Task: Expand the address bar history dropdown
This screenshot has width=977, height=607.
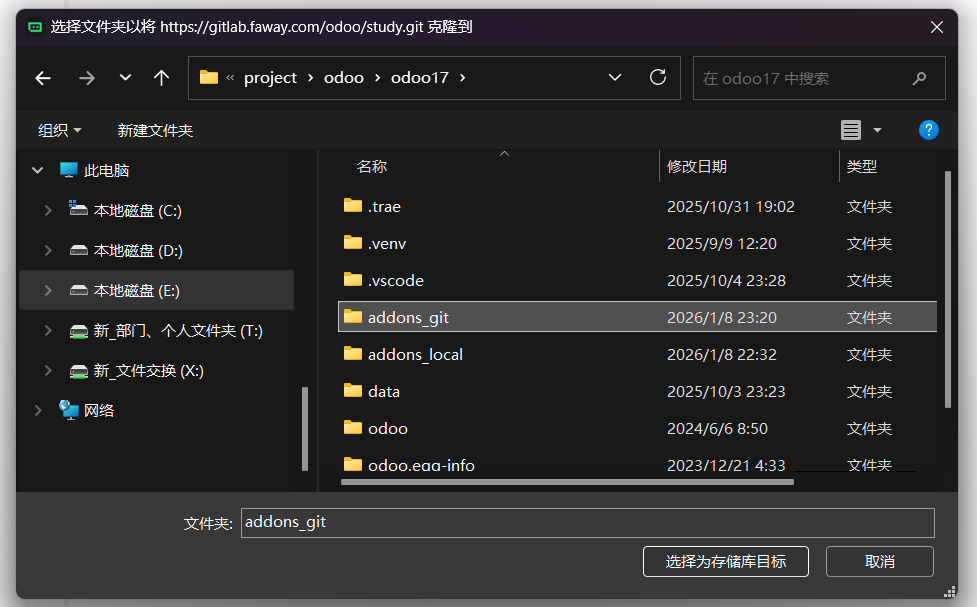Action: [x=615, y=78]
